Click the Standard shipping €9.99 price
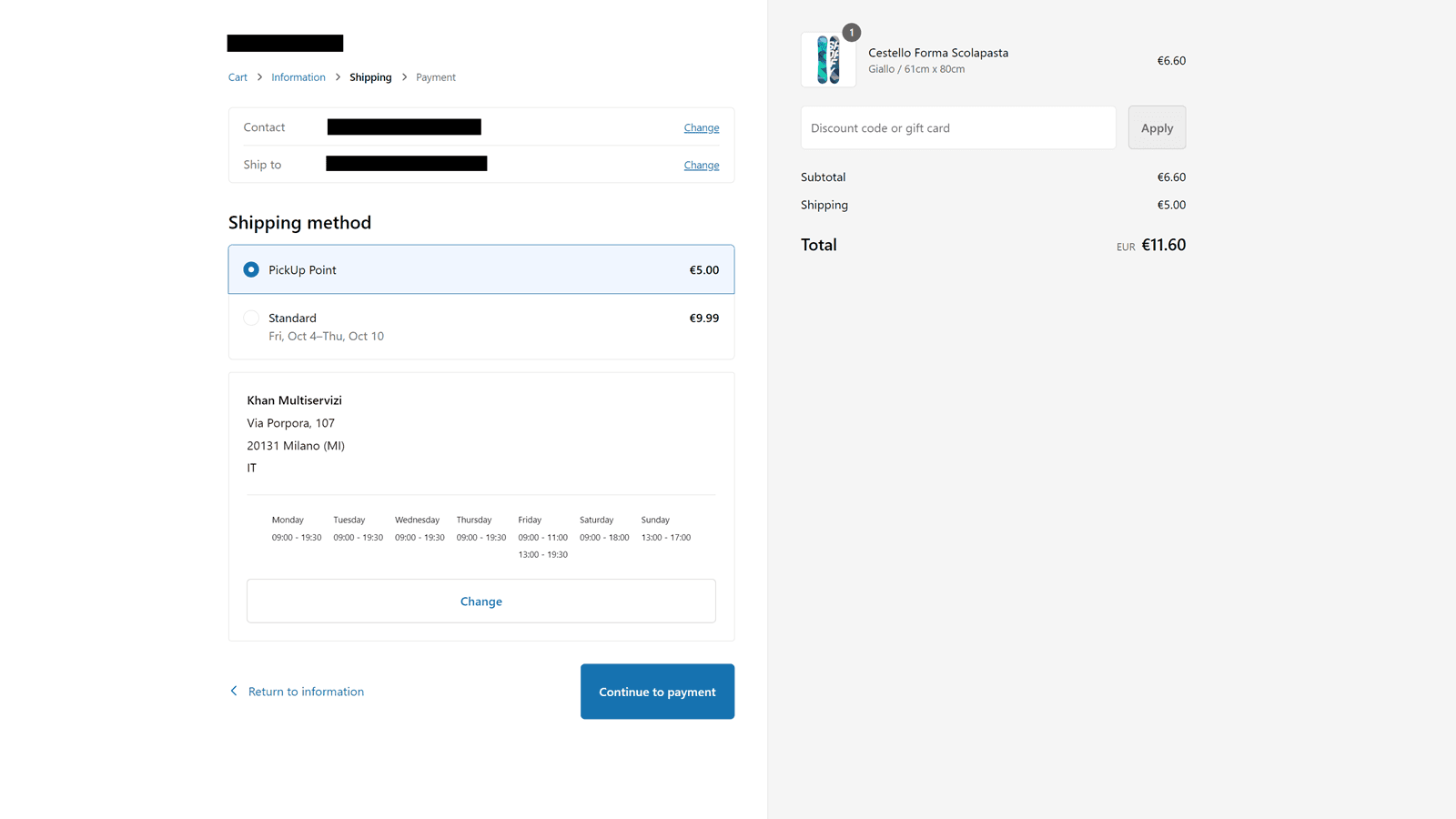Screen dimensions: 1456x819 (x=703, y=318)
